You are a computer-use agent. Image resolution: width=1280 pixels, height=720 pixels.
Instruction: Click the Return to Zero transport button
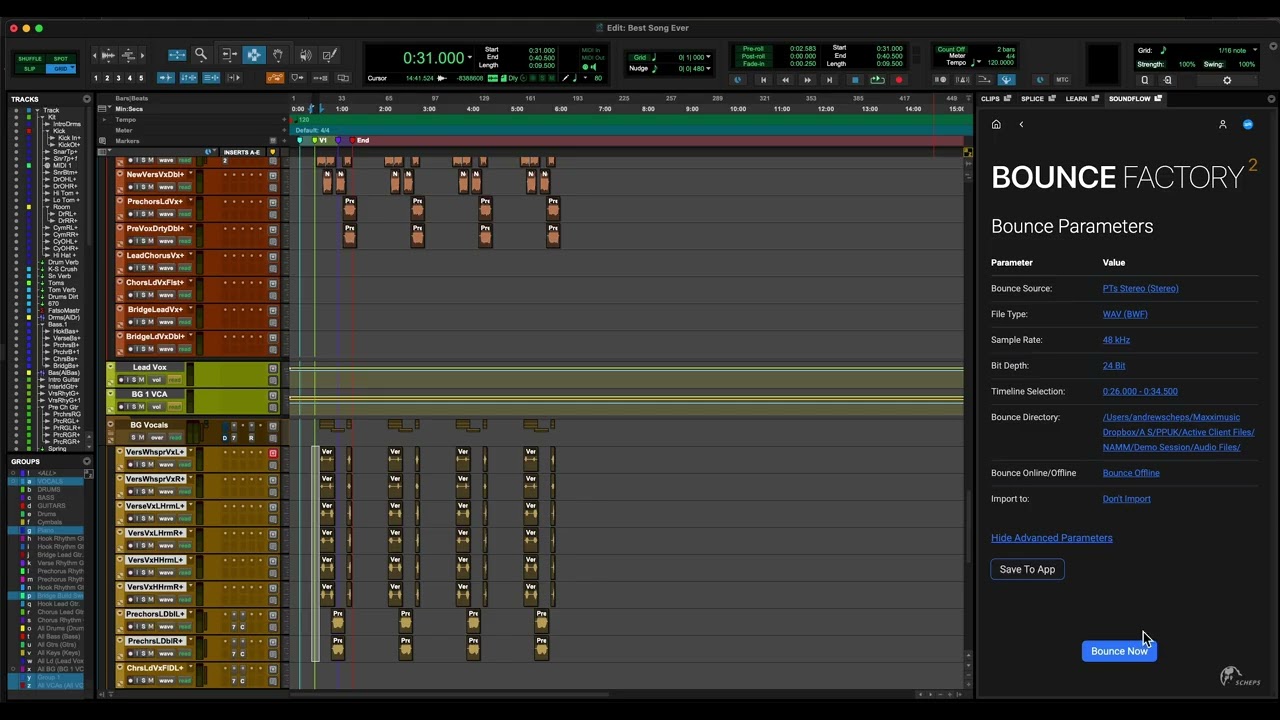point(763,80)
